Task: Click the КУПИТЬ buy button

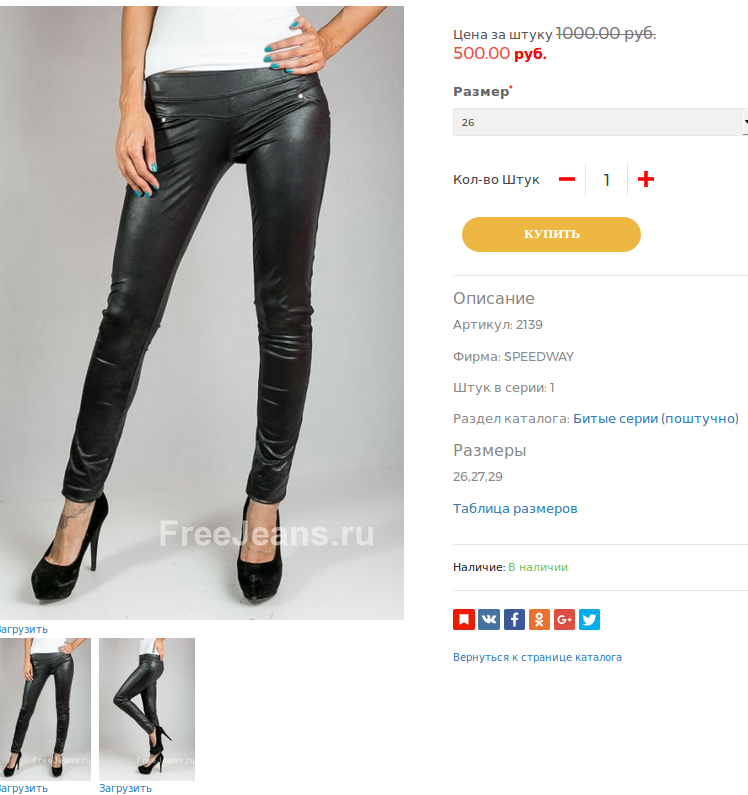Action: click(551, 234)
